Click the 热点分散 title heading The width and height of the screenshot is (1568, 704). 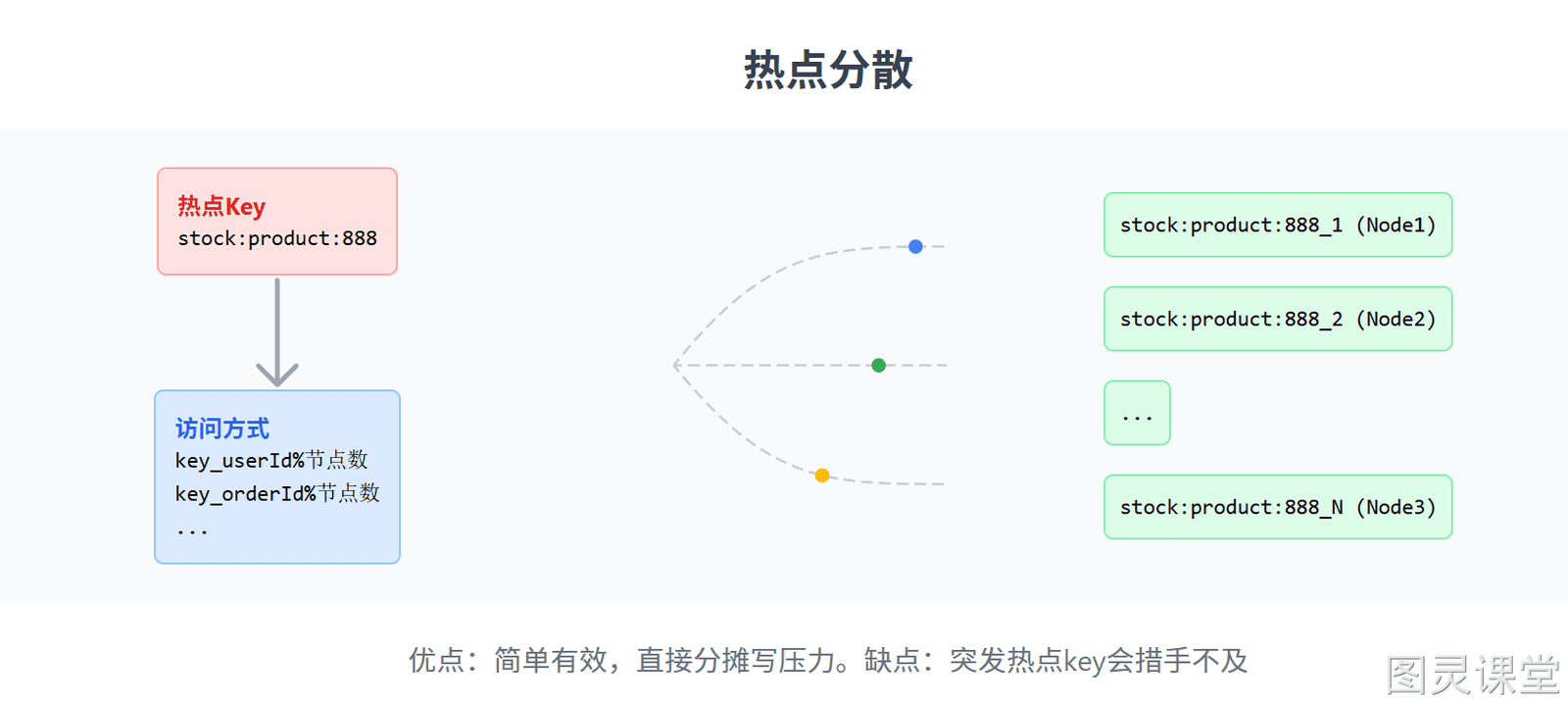coord(828,70)
